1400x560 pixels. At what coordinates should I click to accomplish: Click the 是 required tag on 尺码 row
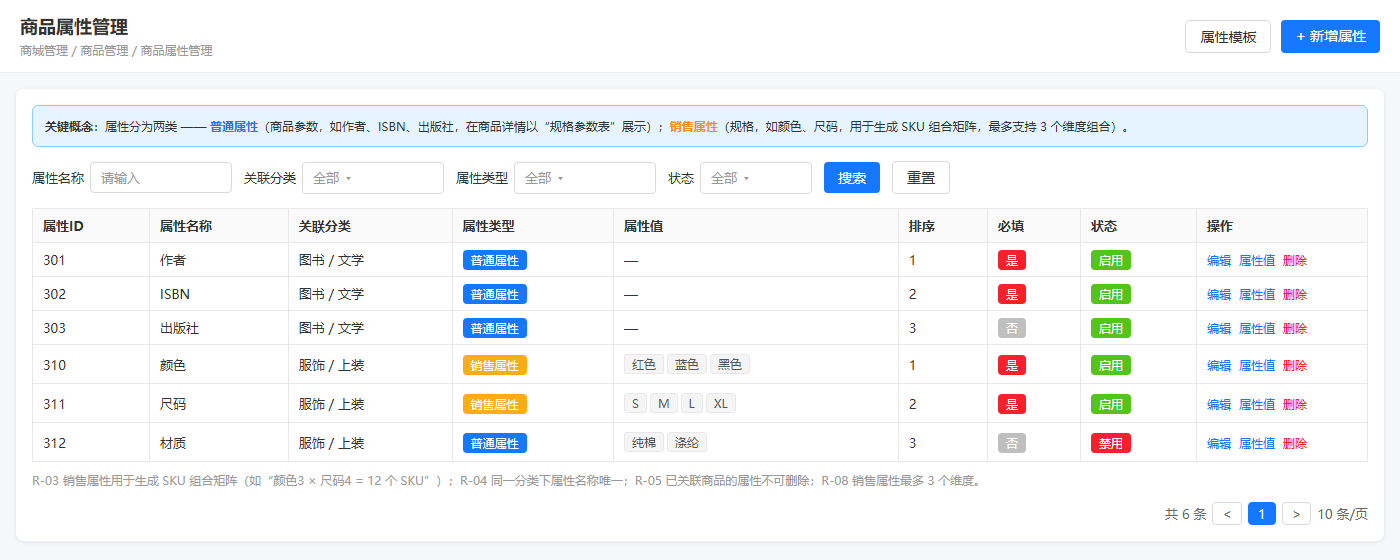1012,404
